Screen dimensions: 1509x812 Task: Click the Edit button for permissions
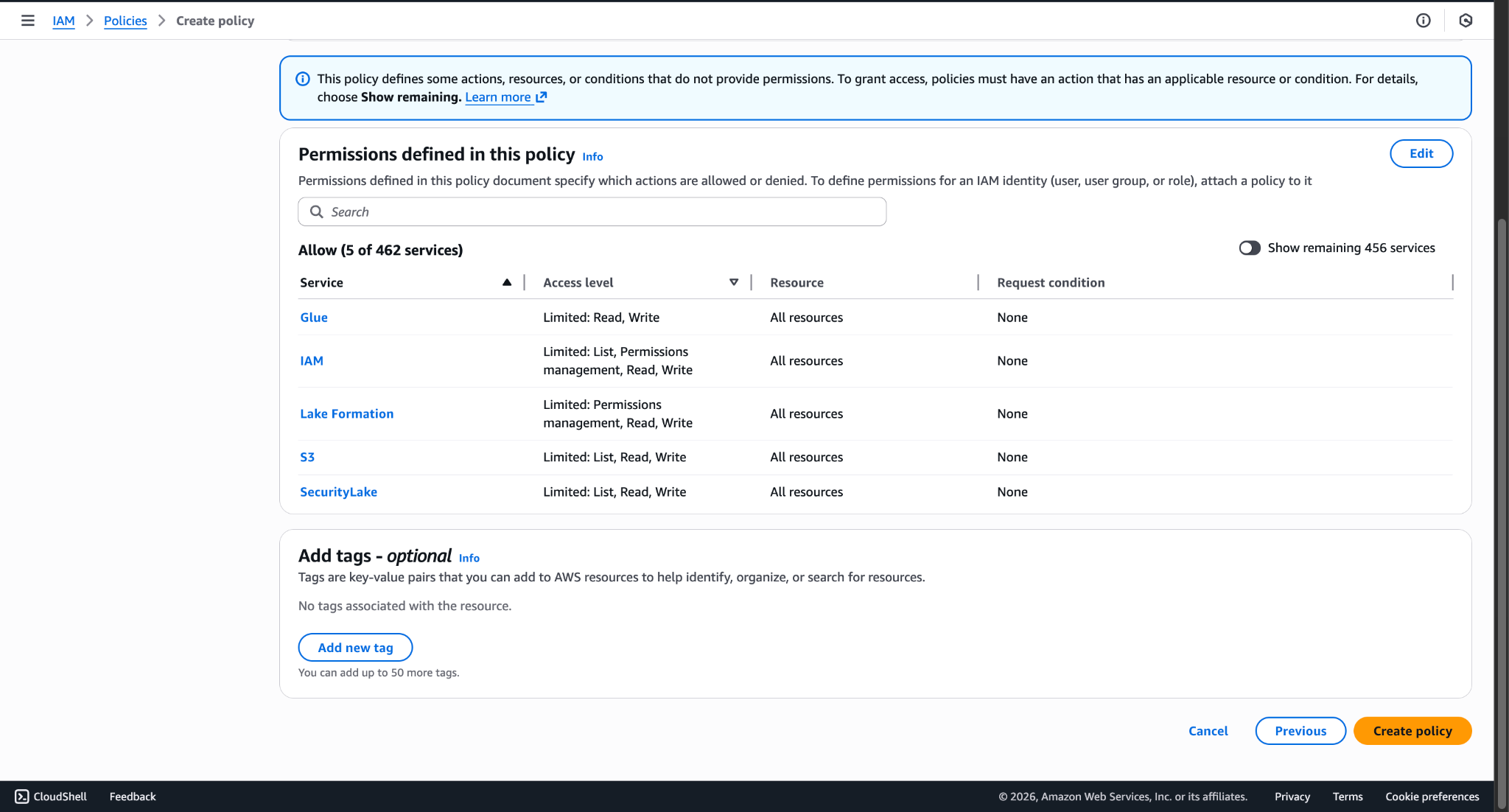tap(1421, 154)
